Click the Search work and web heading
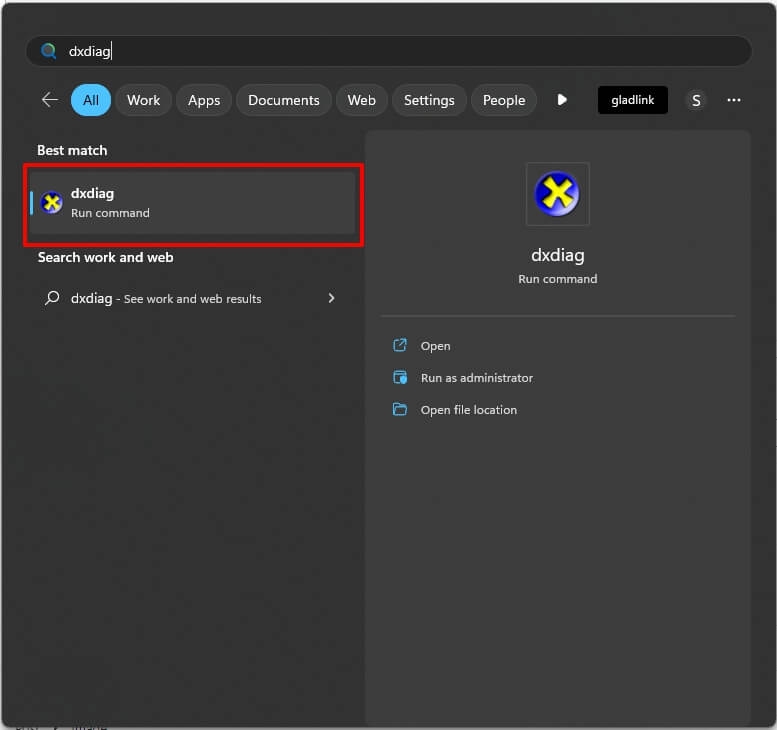 pyautogui.click(x=106, y=257)
